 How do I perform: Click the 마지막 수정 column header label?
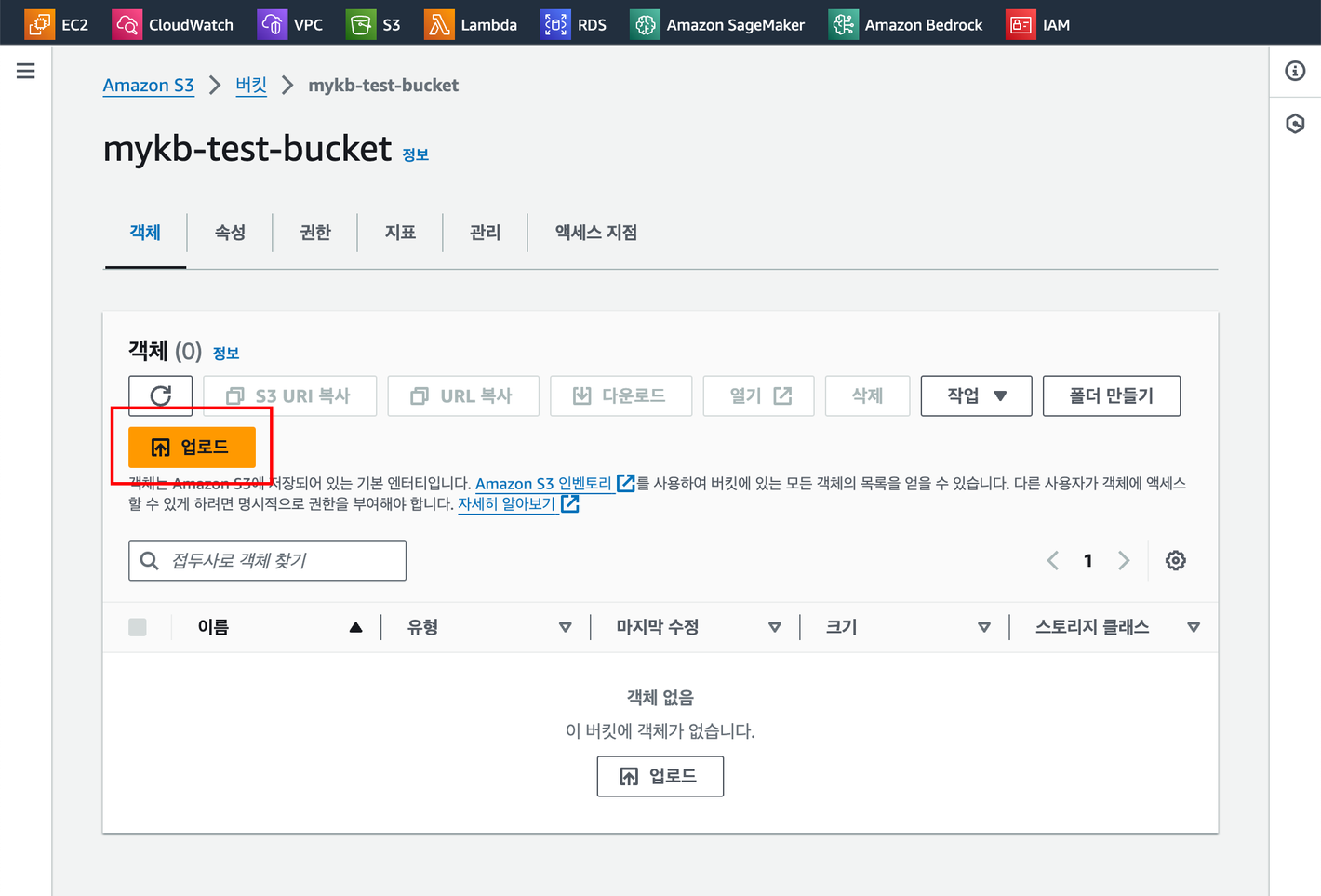tap(658, 627)
